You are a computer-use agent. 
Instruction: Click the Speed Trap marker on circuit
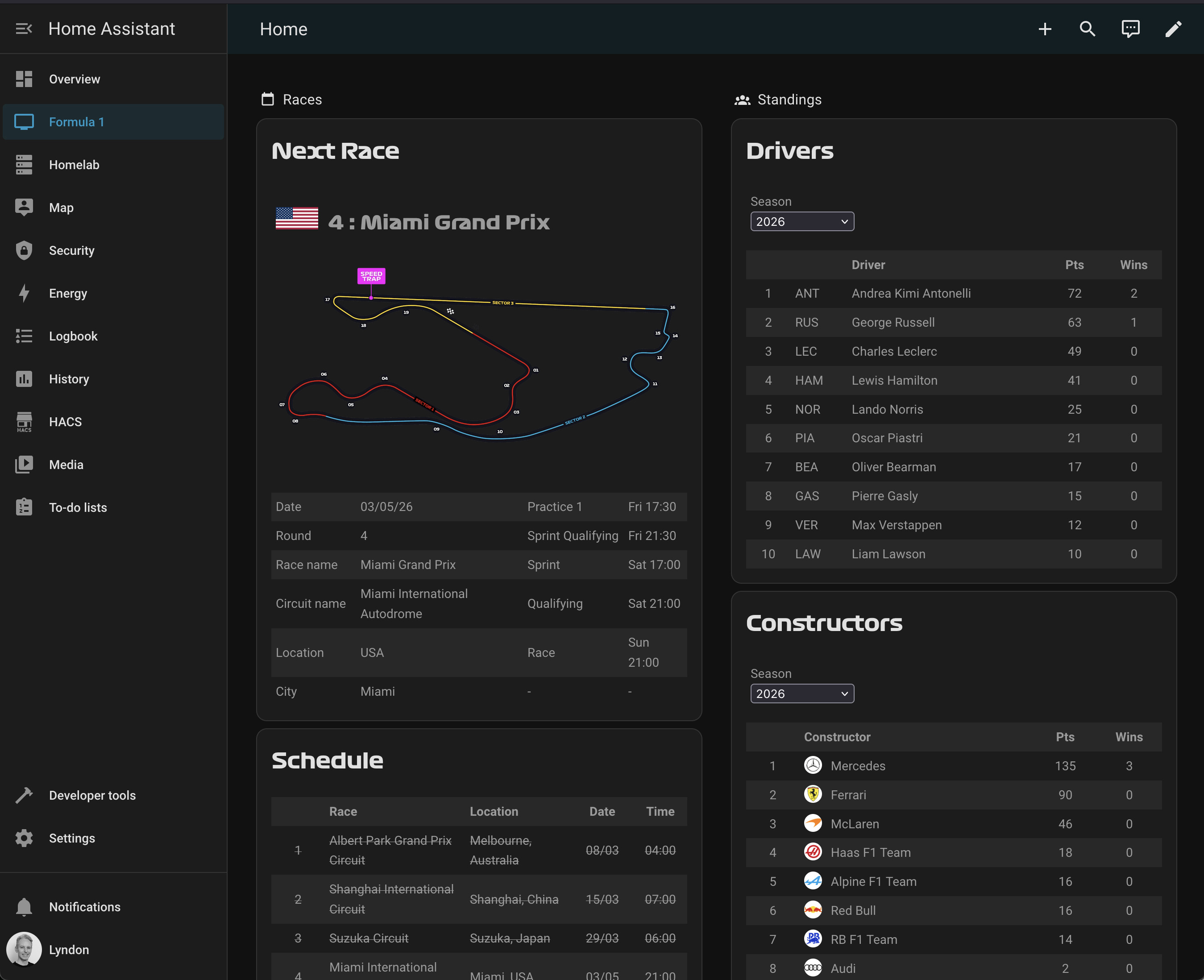[371, 276]
